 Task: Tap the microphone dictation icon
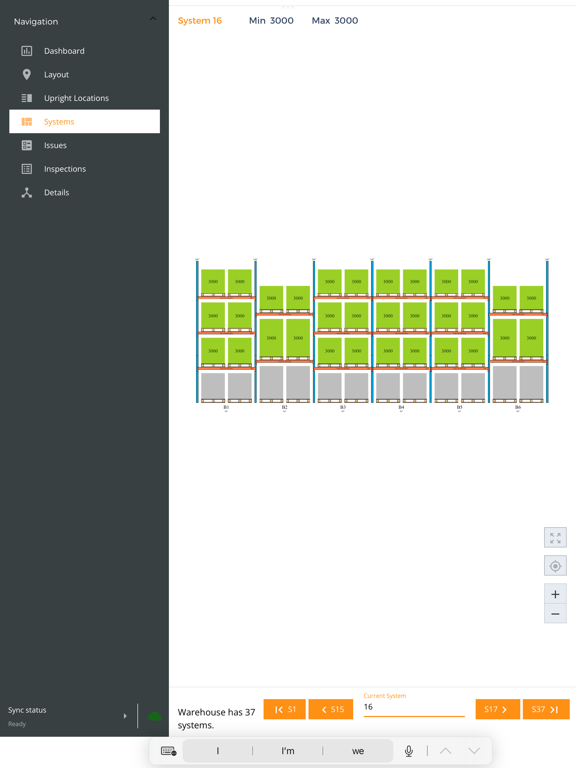(409, 751)
